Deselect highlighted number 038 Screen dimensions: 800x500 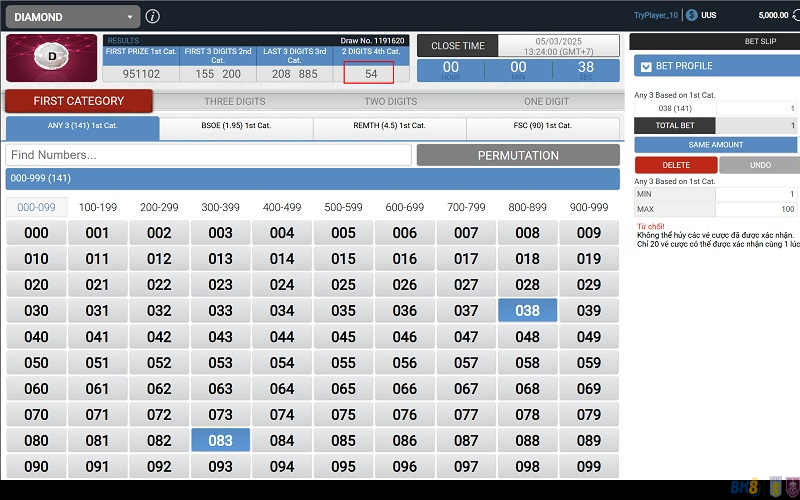(x=527, y=311)
